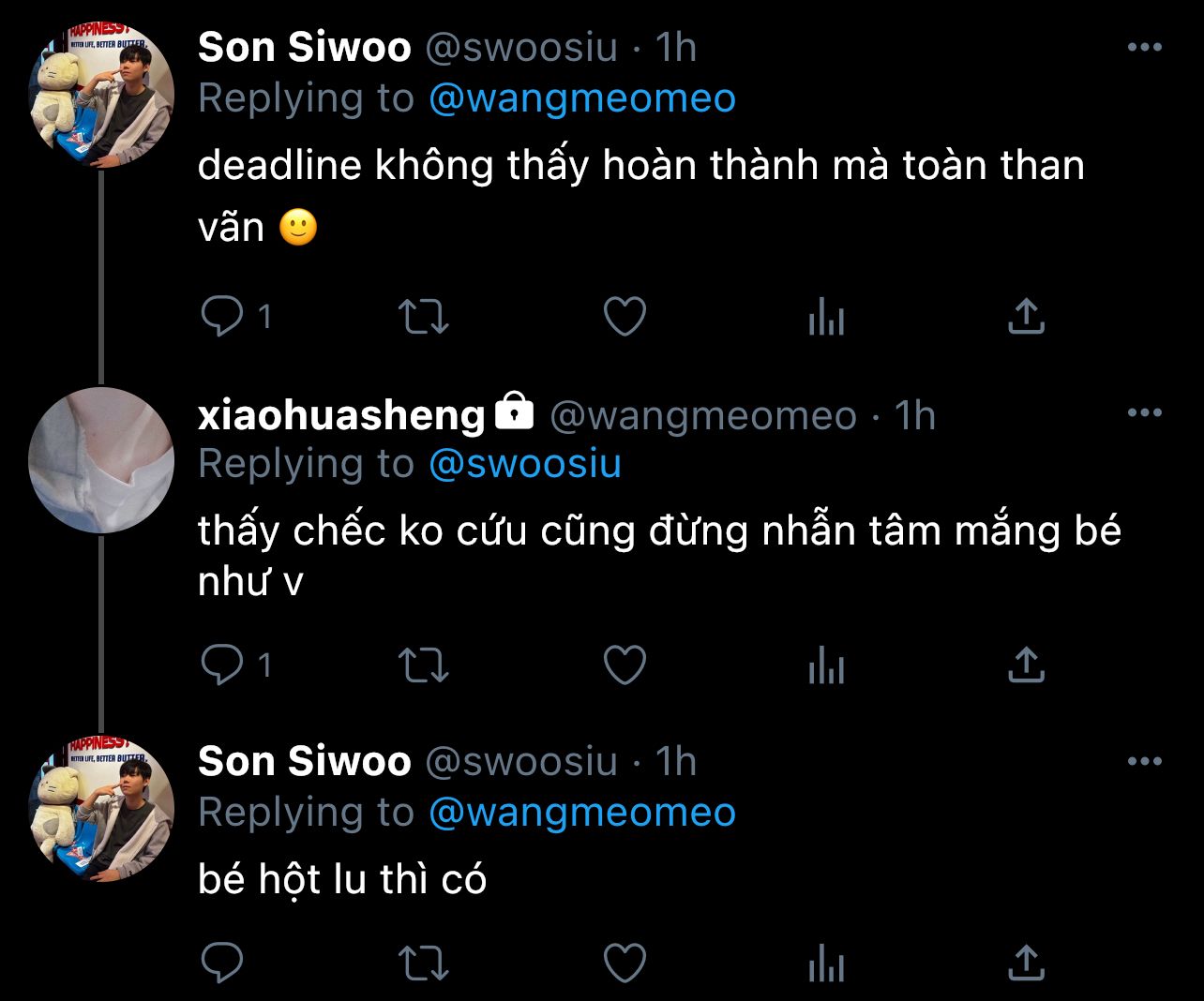The image size is (1204, 1001).
Task: Open xiaohuasheng's profile picture
Action: (x=101, y=460)
